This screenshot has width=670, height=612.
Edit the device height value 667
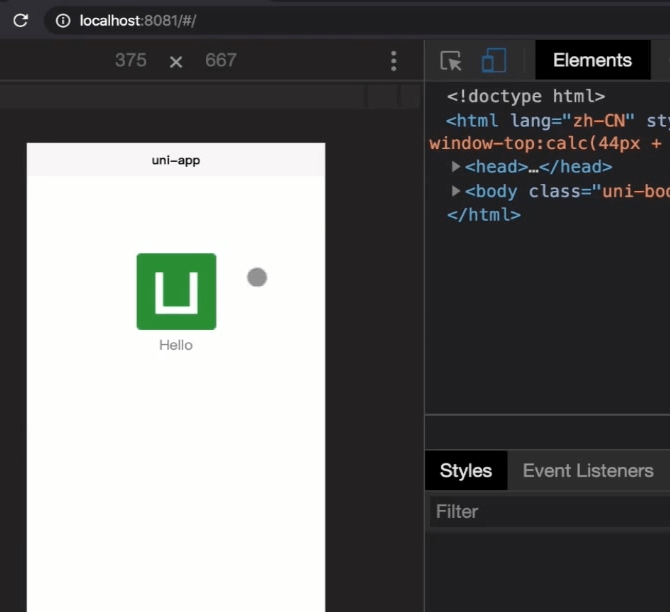pos(220,60)
